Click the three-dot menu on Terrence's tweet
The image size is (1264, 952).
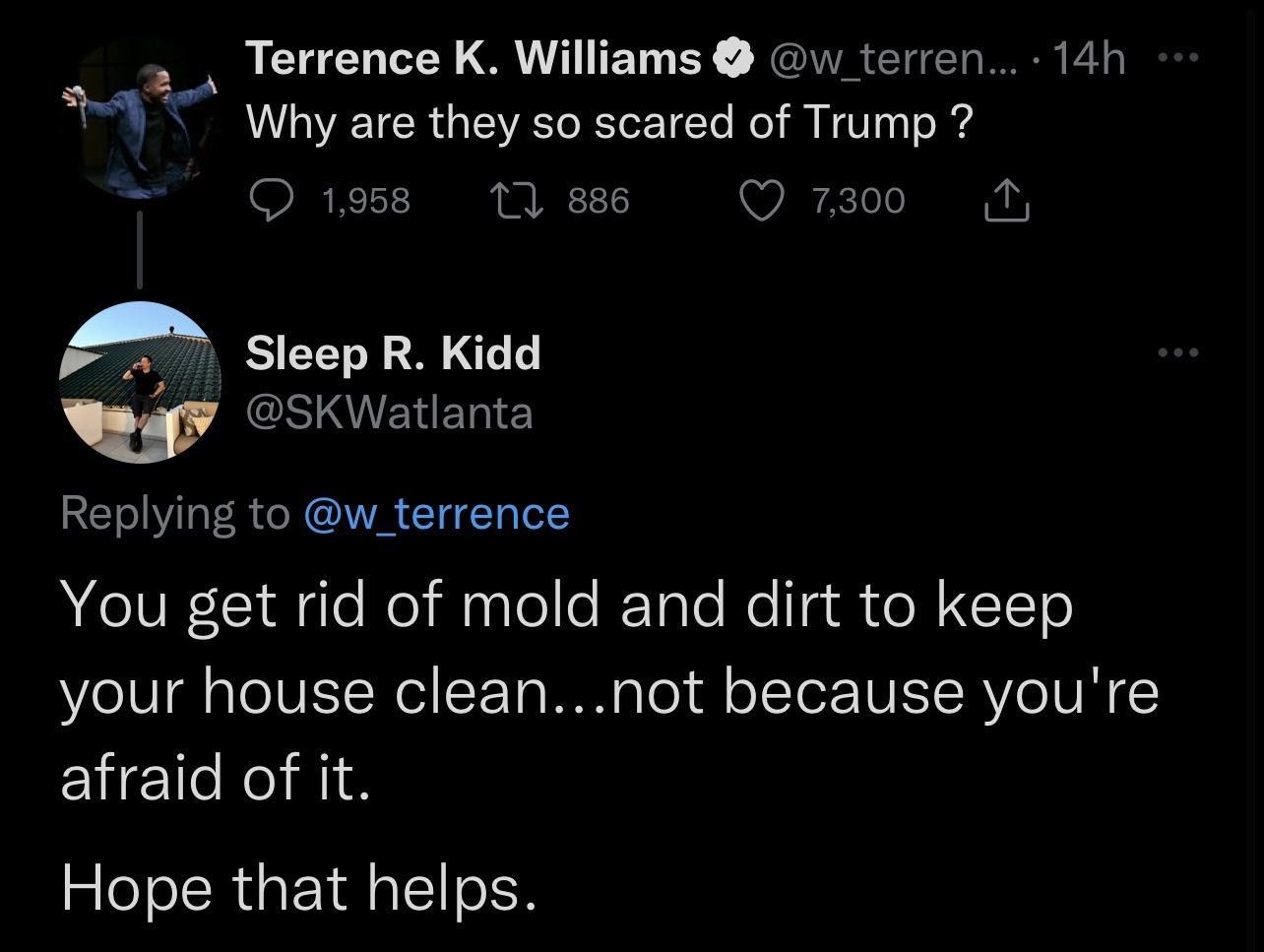click(x=1177, y=57)
